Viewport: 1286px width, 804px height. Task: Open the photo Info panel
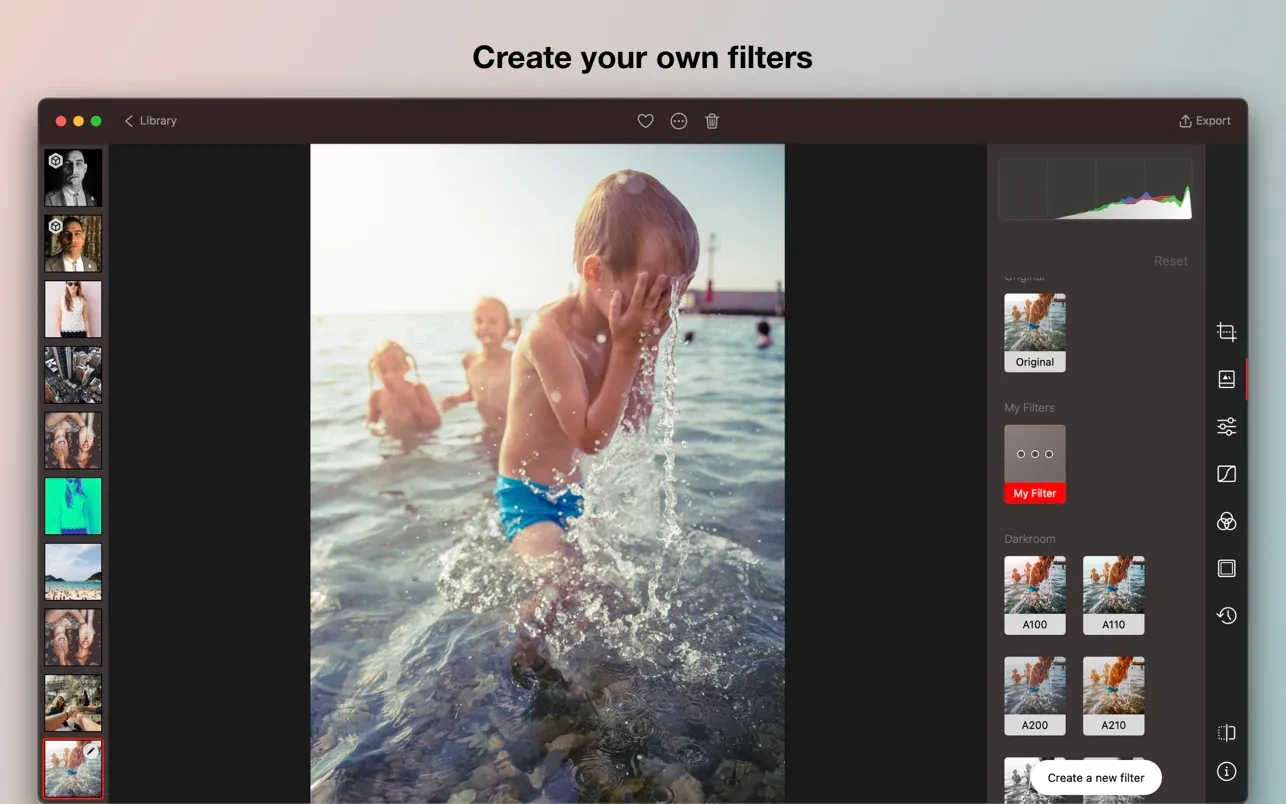[1226, 771]
